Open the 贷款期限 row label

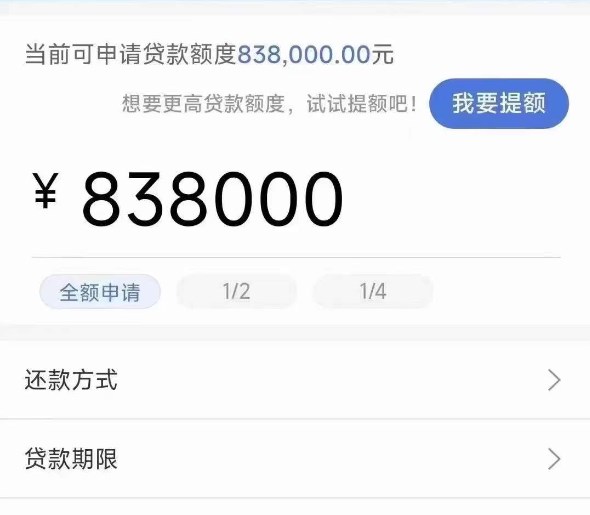[x=71, y=459]
